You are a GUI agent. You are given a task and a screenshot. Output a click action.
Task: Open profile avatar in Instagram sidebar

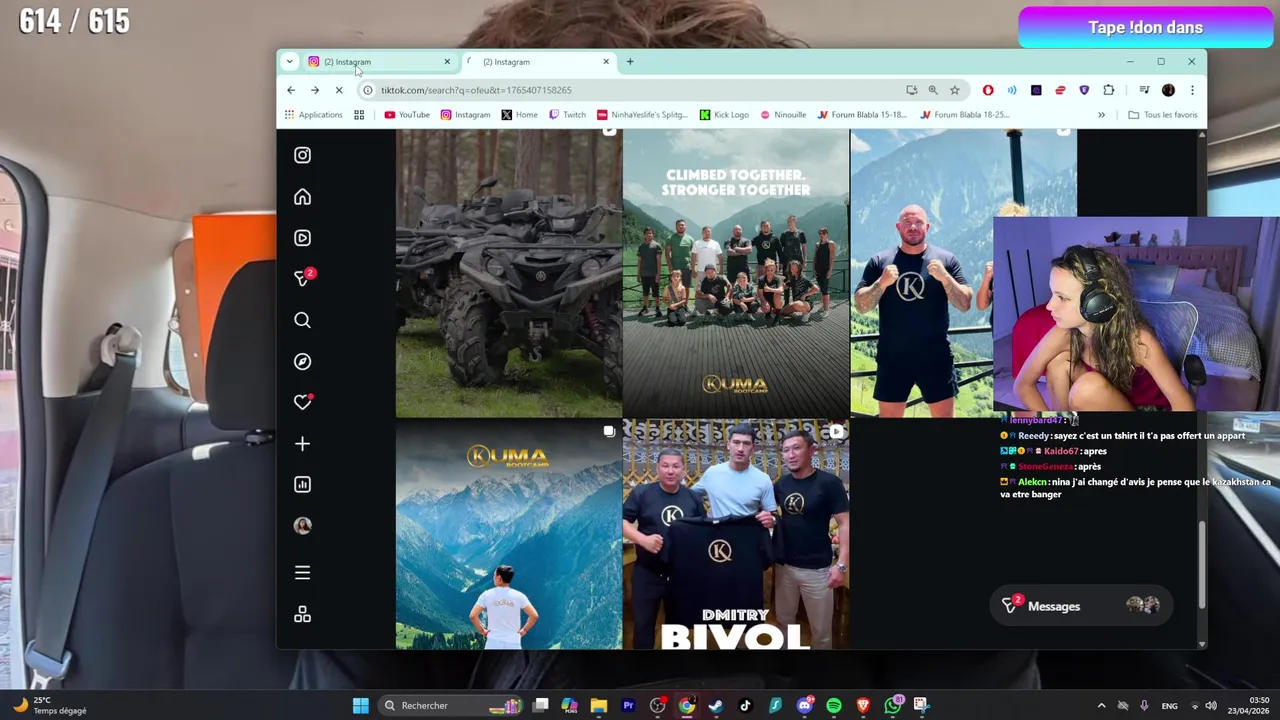point(302,525)
